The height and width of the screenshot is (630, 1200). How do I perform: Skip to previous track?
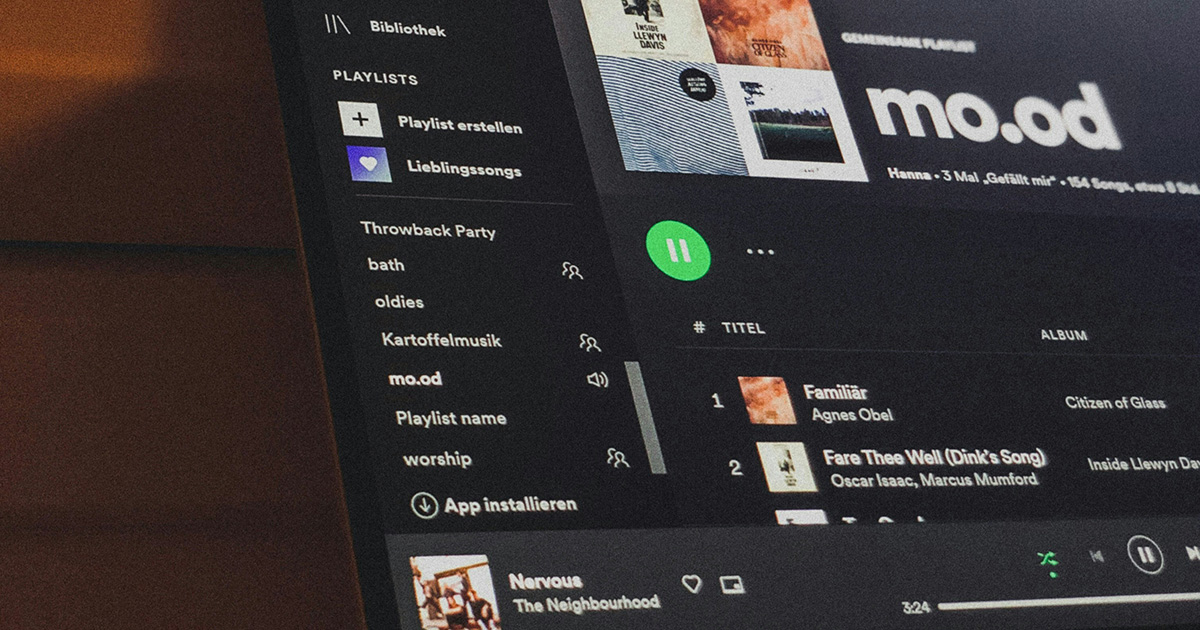tap(1097, 555)
